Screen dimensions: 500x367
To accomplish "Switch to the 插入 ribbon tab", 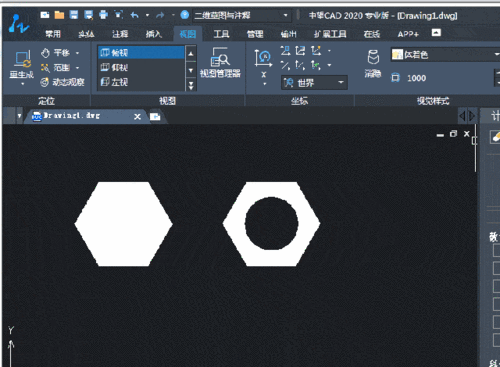I will (154, 34).
